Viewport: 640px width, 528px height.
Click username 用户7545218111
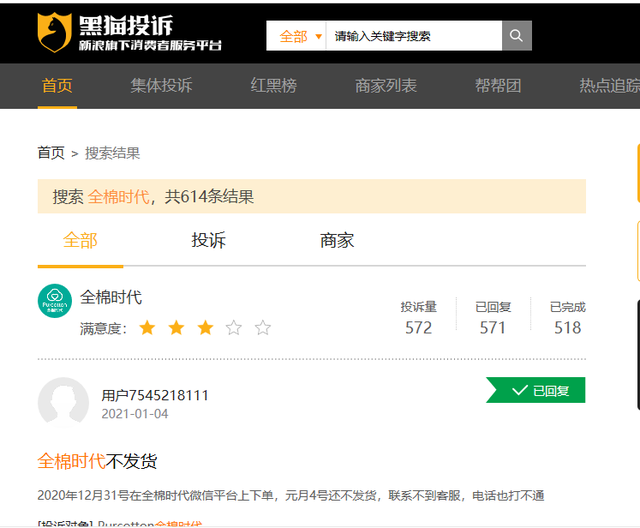(x=155, y=395)
